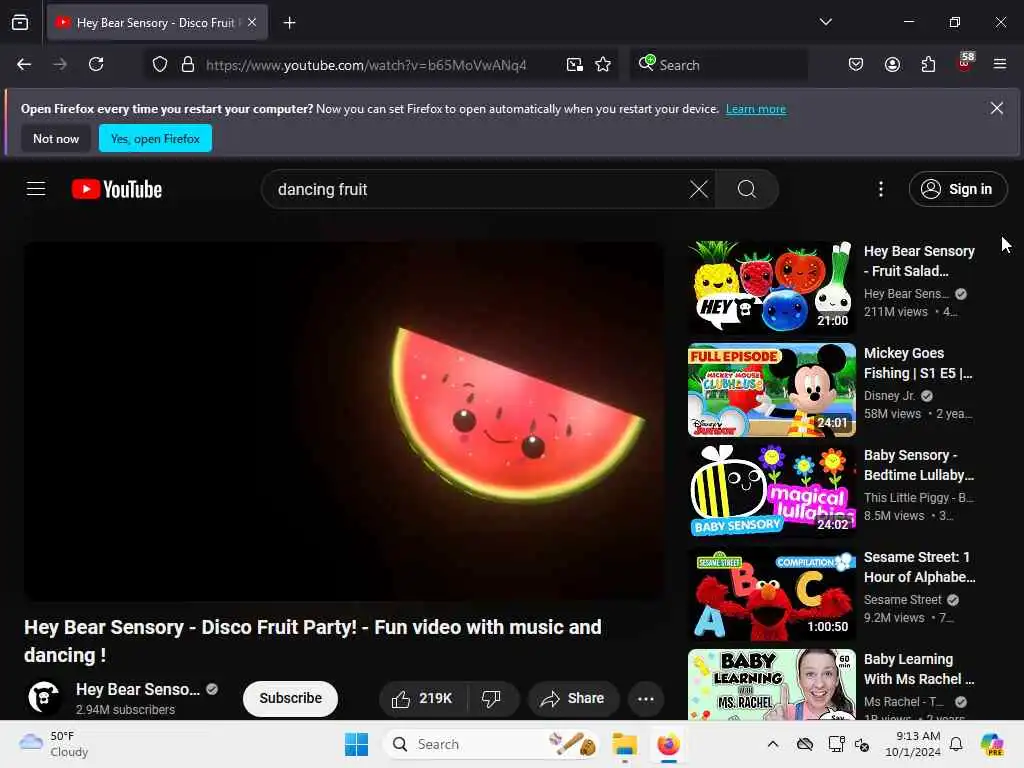Open notifications bell in taskbar

coord(955,744)
